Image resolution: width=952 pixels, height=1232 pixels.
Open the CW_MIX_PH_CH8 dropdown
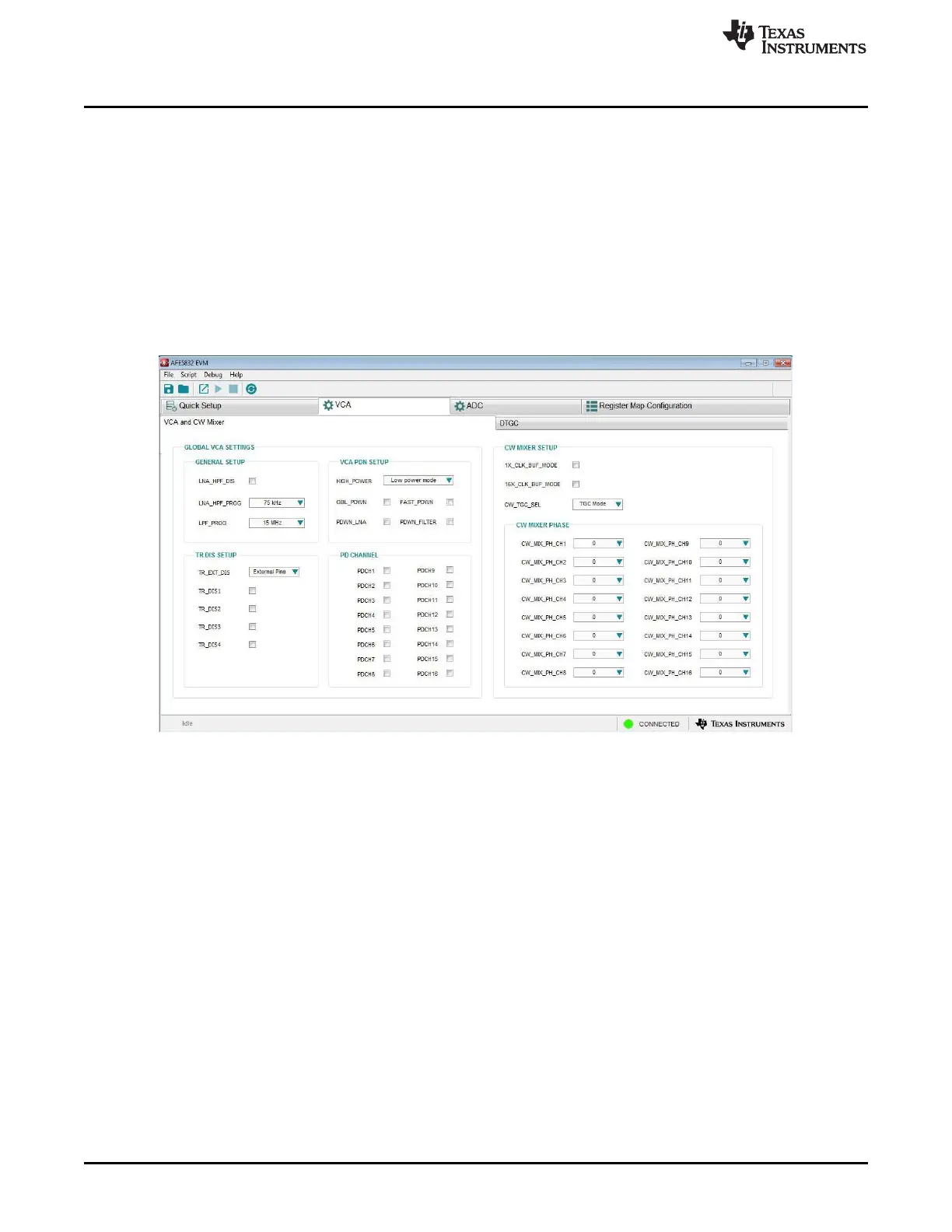599,673
